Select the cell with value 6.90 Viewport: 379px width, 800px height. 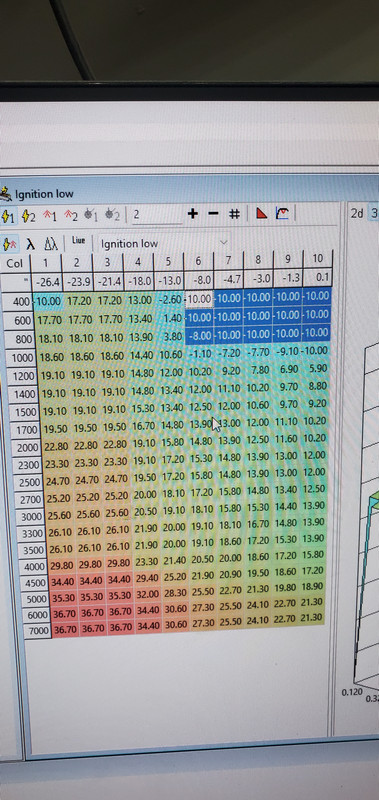coord(289,369)
